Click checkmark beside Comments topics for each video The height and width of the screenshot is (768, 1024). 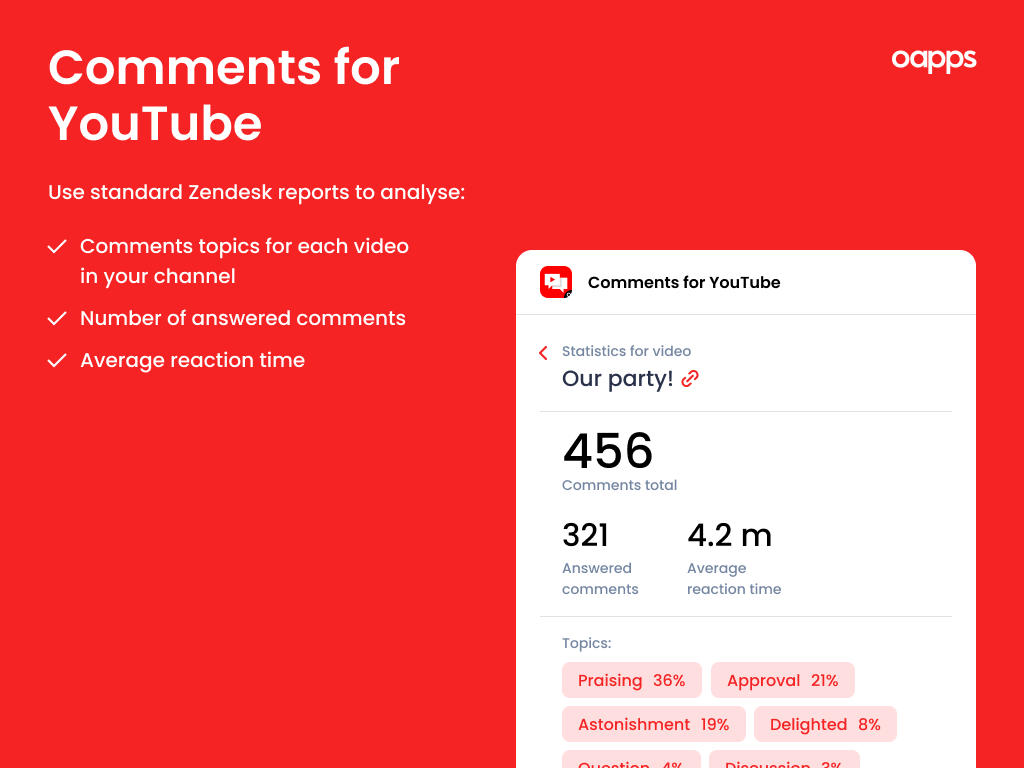57,246
